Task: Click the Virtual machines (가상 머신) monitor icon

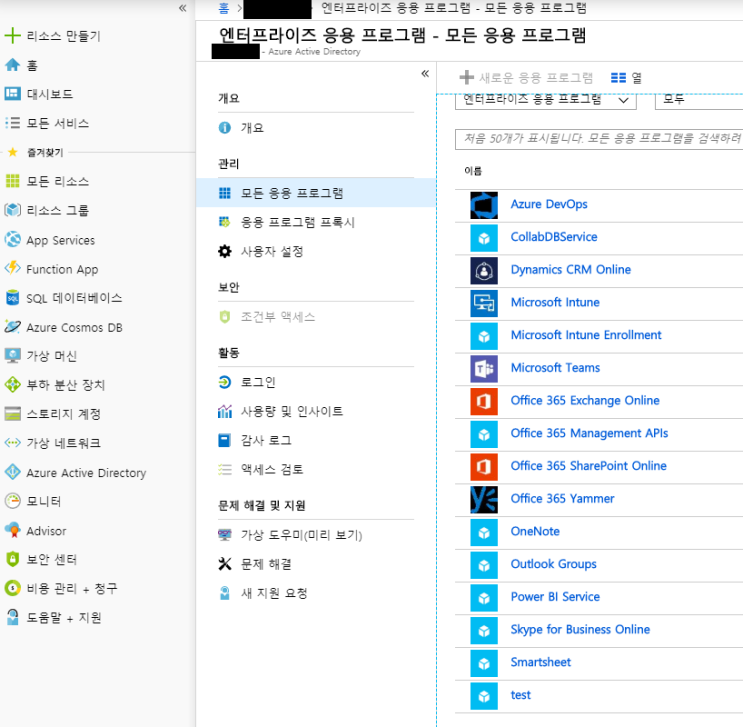Action: [12, 355]
